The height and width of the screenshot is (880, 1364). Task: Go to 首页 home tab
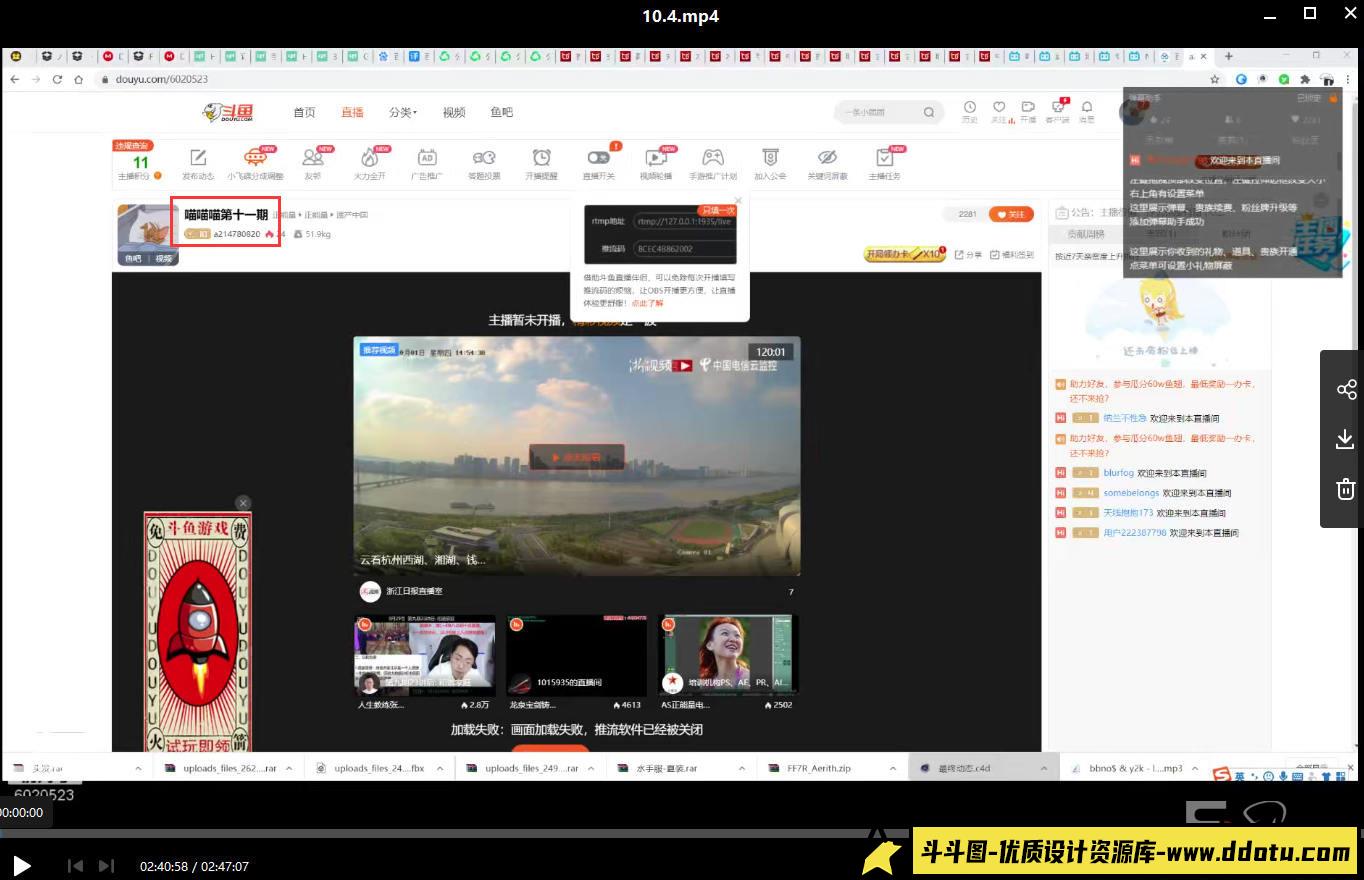pos(304,112)
